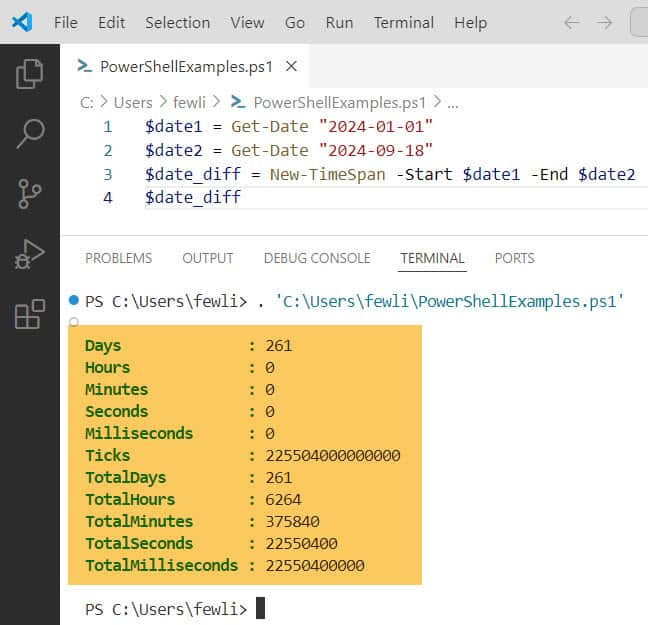
Task: Open the Selection menu
Action: [177, 23]
